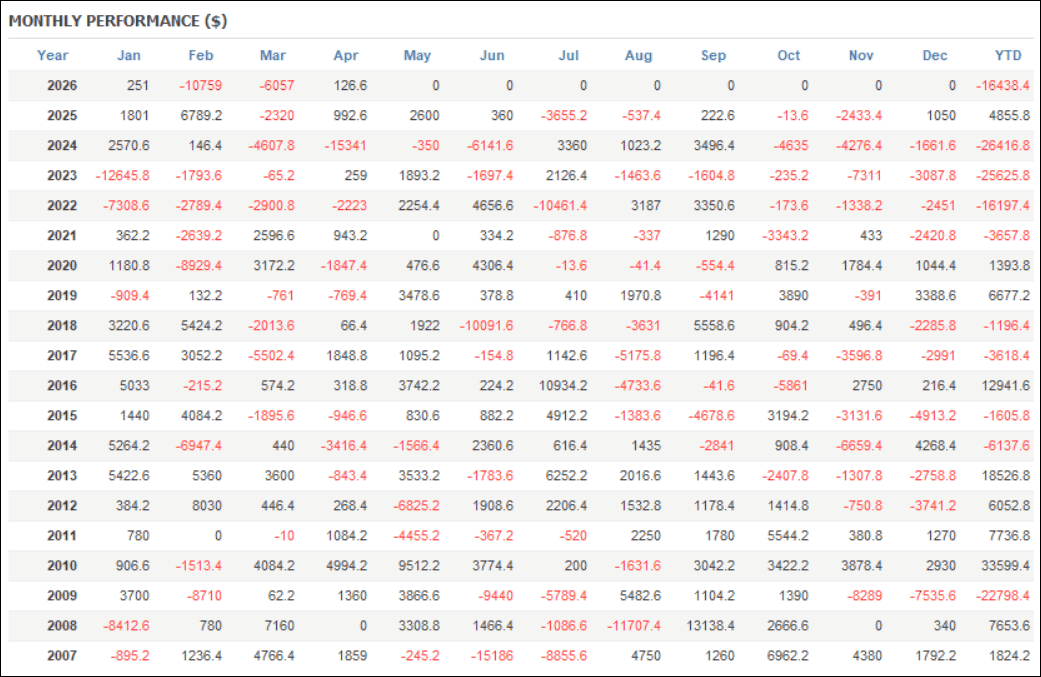Select the YTD column header

pyautogui.click(x=1008, y=56)
